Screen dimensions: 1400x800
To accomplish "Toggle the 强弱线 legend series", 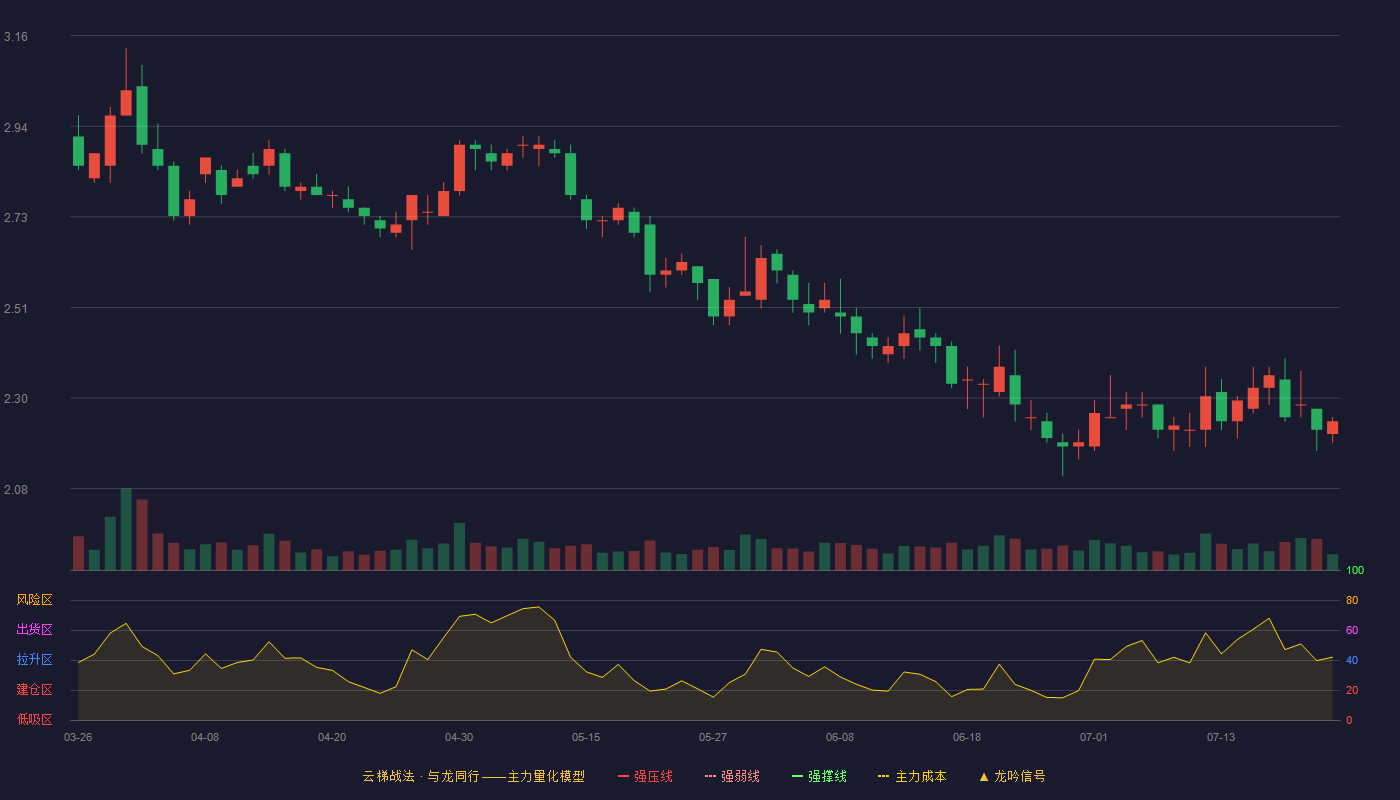I will (732, 776).
